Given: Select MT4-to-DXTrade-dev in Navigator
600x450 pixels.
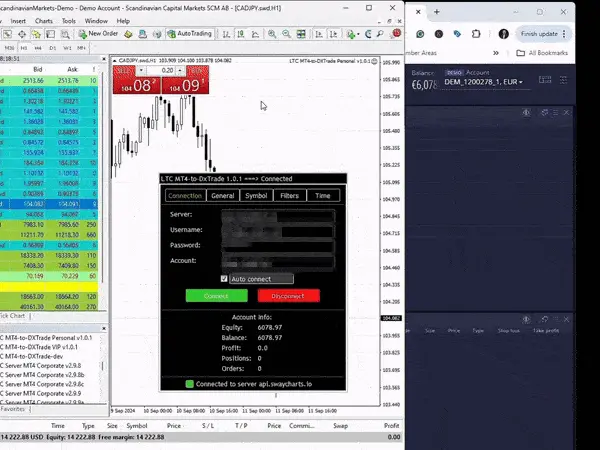Looking at the screenshot, I should pos(31,356).
